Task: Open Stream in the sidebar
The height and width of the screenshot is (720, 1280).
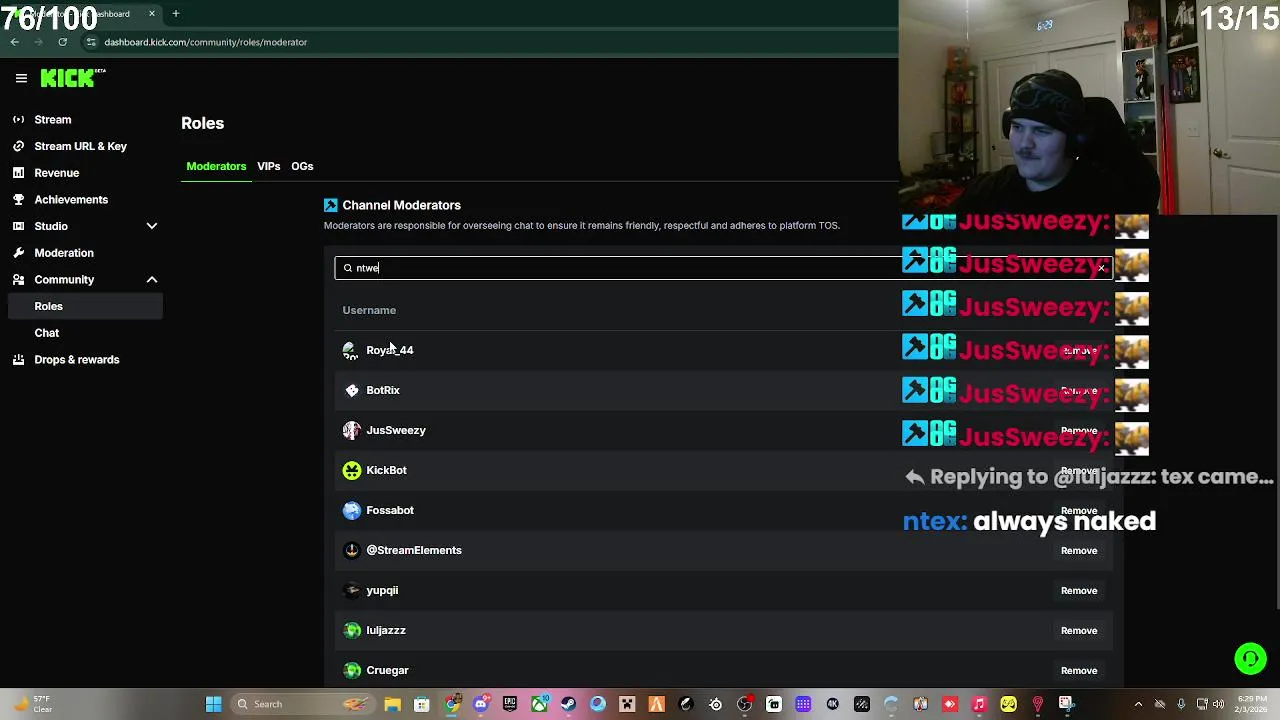Action: tap(53, 120)
